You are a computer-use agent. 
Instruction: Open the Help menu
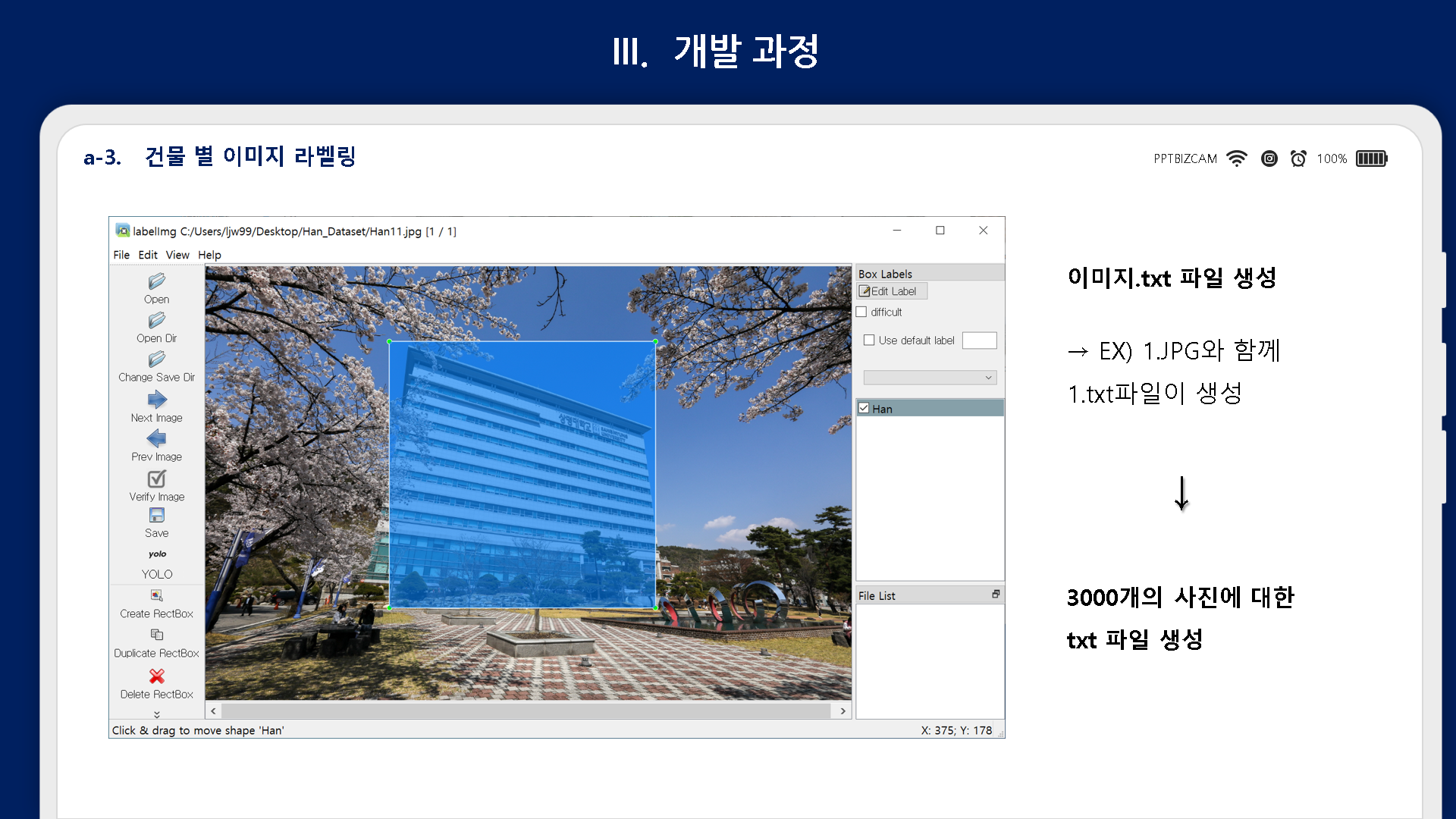tap(209, 255)
